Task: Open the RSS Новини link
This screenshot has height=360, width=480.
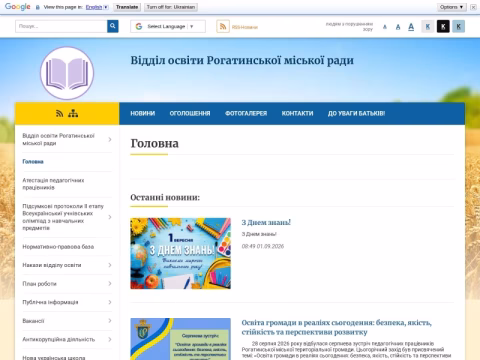Action: pyautogui.click(x=245, y=27)
